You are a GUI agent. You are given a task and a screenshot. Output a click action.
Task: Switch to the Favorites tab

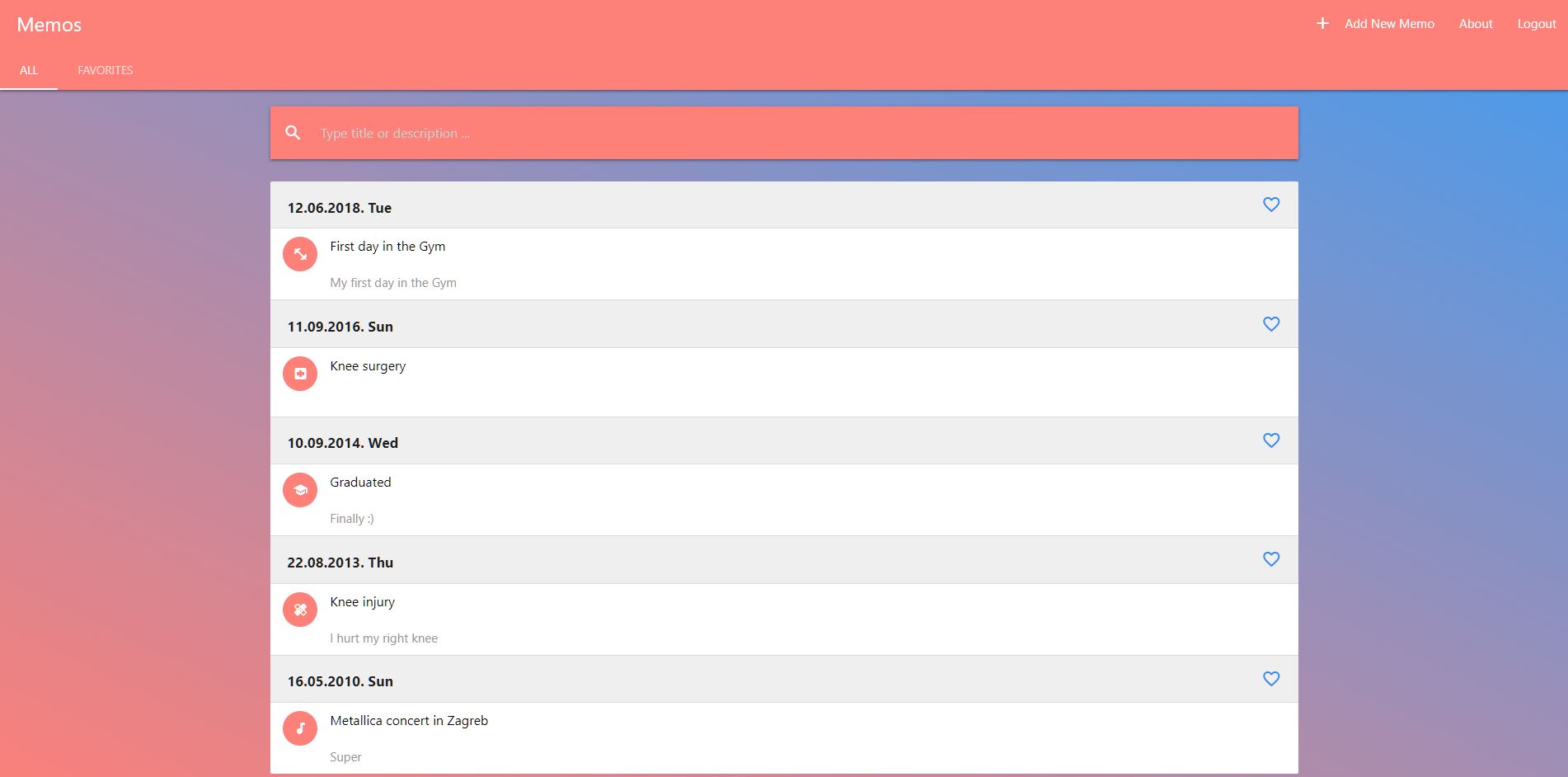(105, 70)
